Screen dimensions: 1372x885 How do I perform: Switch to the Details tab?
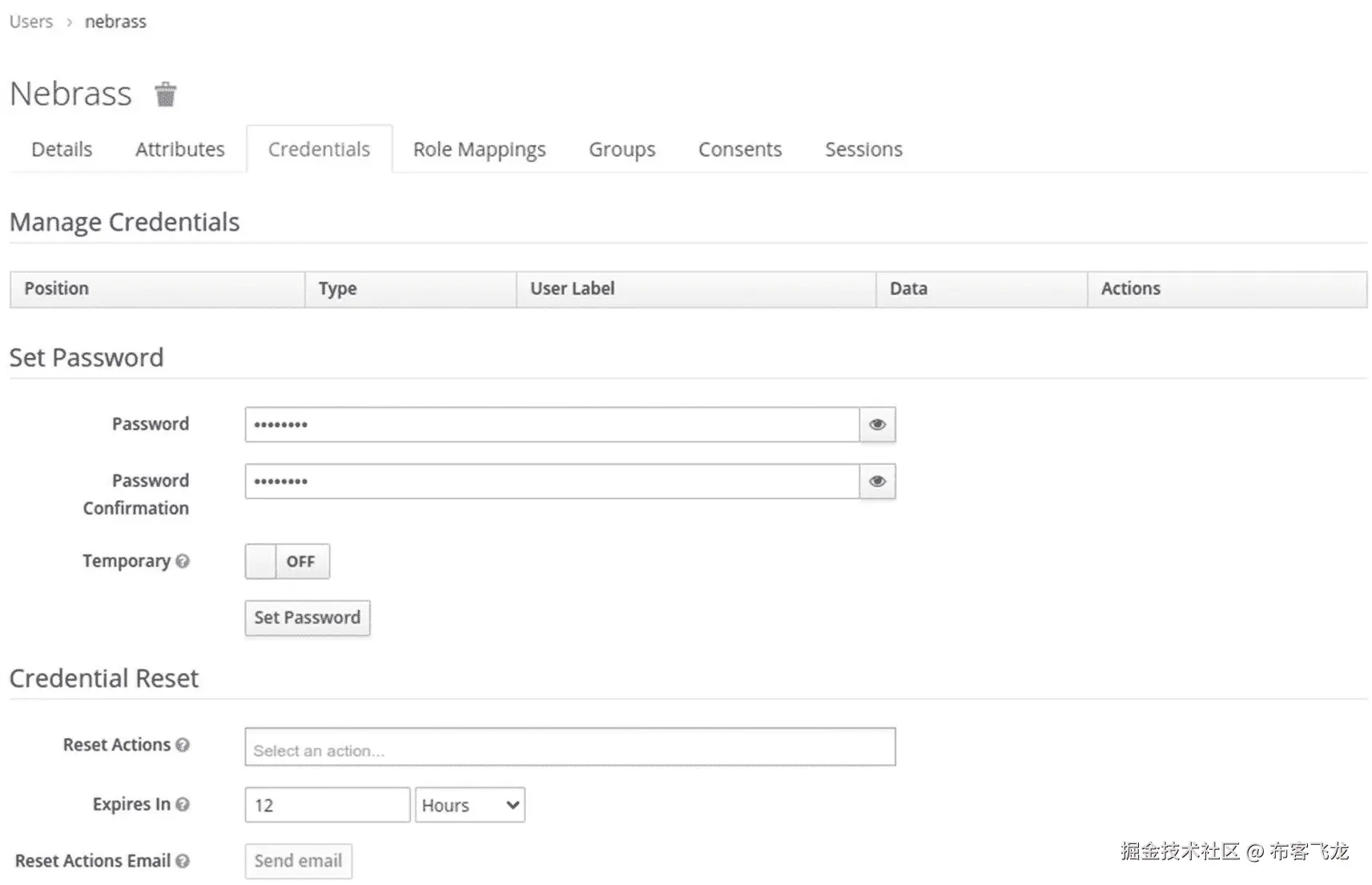62,150
